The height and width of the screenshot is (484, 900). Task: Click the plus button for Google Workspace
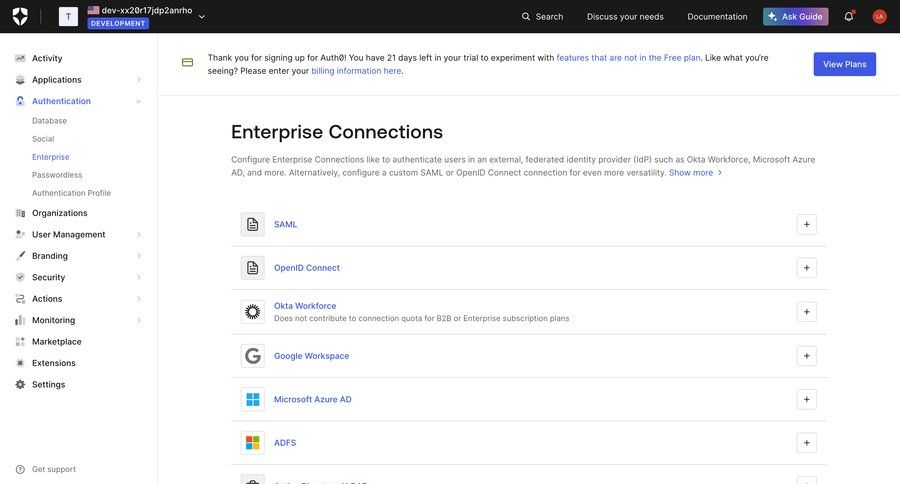coord(806,356)
